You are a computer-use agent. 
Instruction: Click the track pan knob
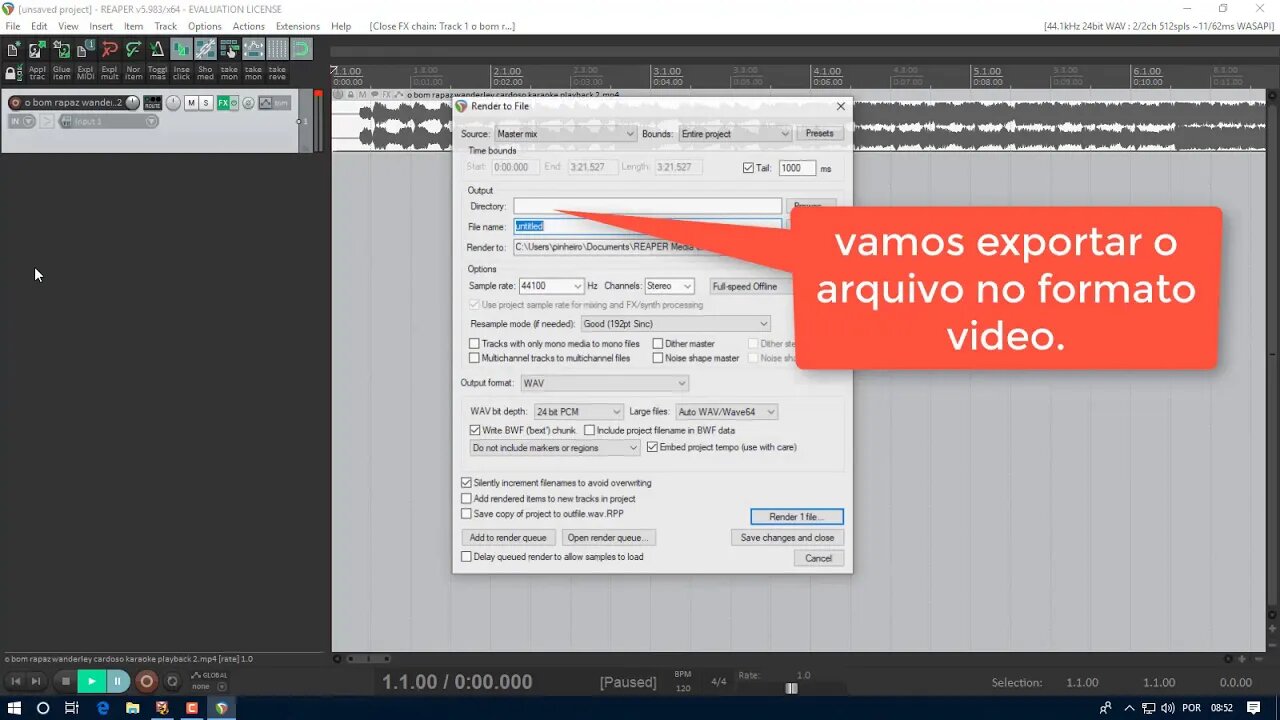(173, 103)
